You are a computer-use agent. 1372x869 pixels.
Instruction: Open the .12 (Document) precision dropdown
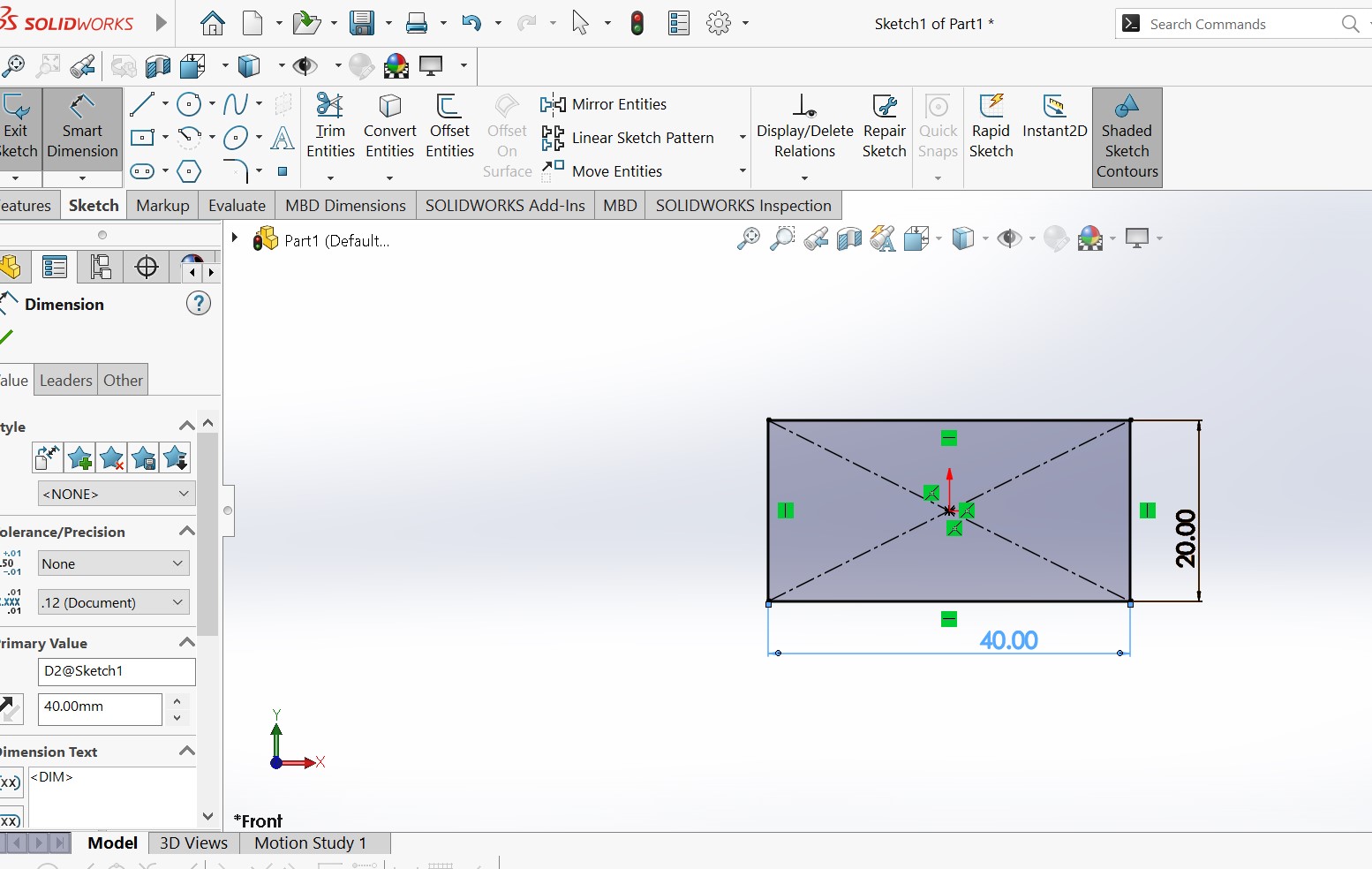point(114,602)
